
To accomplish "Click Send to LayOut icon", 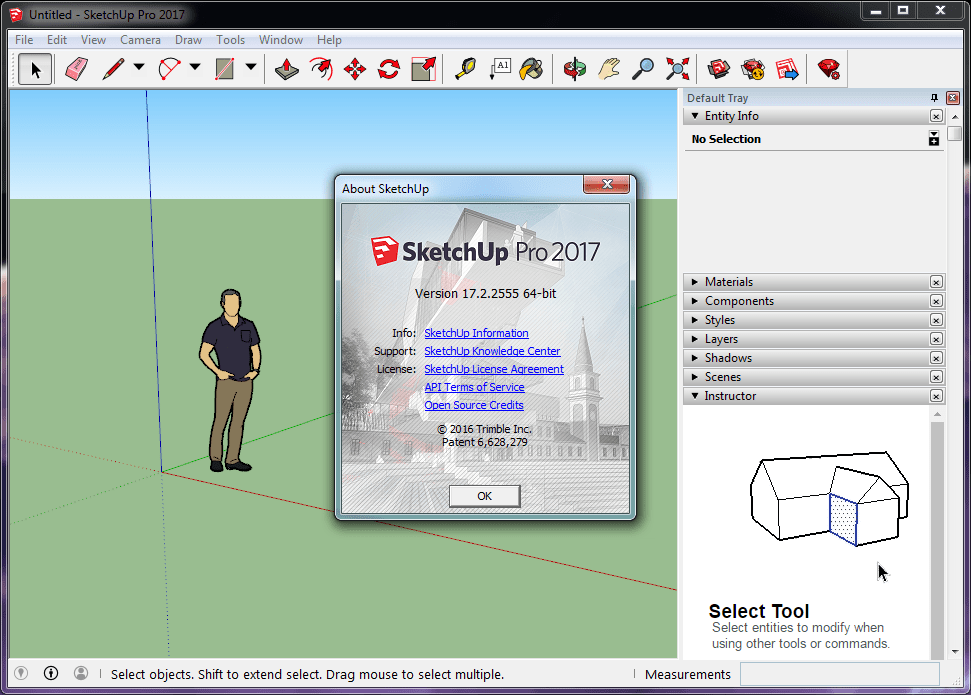I will tap(787, 69).
